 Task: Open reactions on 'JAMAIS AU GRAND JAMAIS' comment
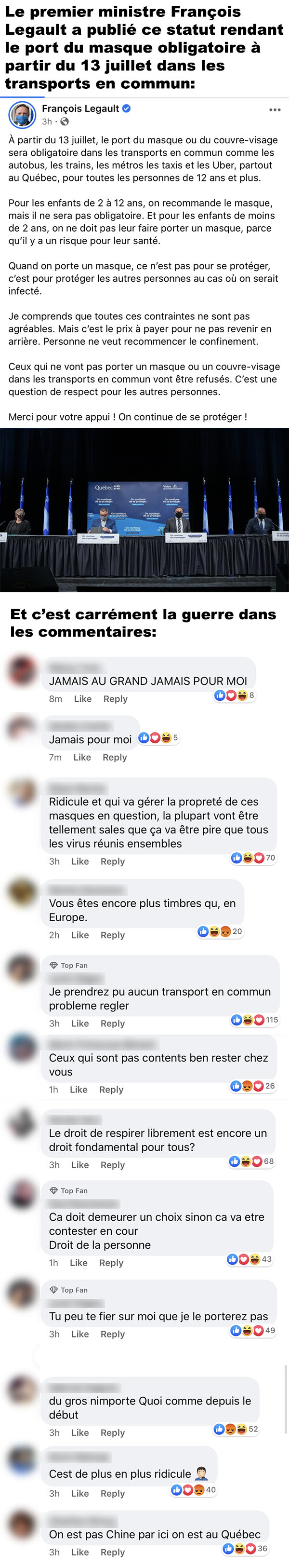pyautogui.click(x=234, y=695)
